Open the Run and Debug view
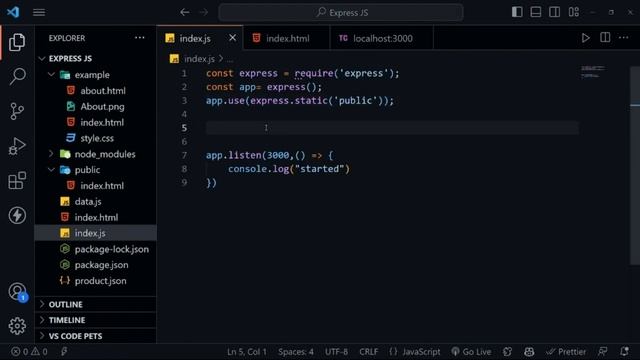This screenshot has height=360, width=640. pyautogui.click(x=17, y=146)
